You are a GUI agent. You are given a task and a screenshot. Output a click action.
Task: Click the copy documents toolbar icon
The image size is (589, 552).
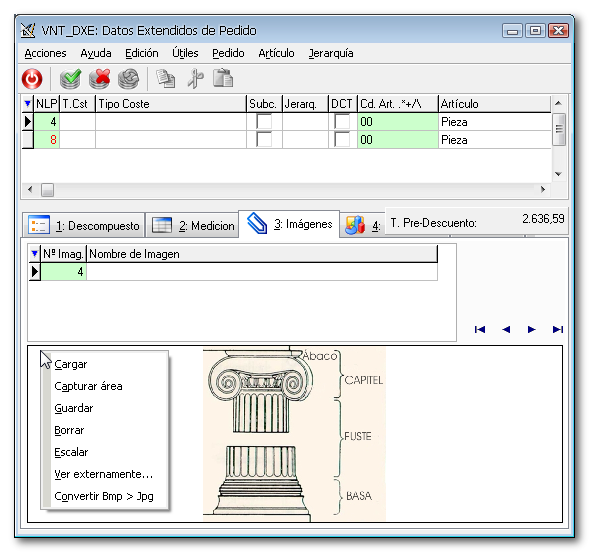166,79
